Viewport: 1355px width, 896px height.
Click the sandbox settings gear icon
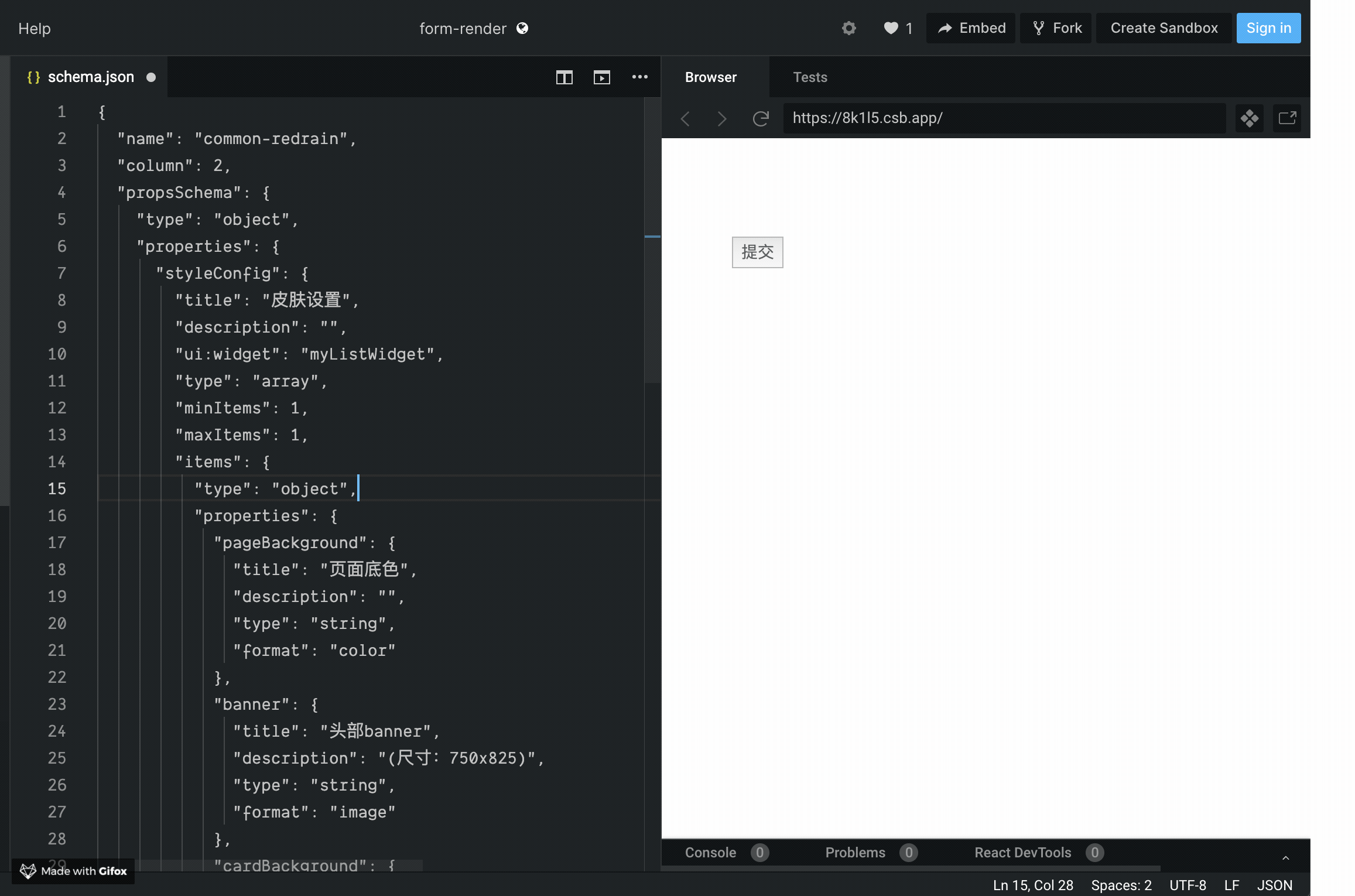[x=848, y=28]
